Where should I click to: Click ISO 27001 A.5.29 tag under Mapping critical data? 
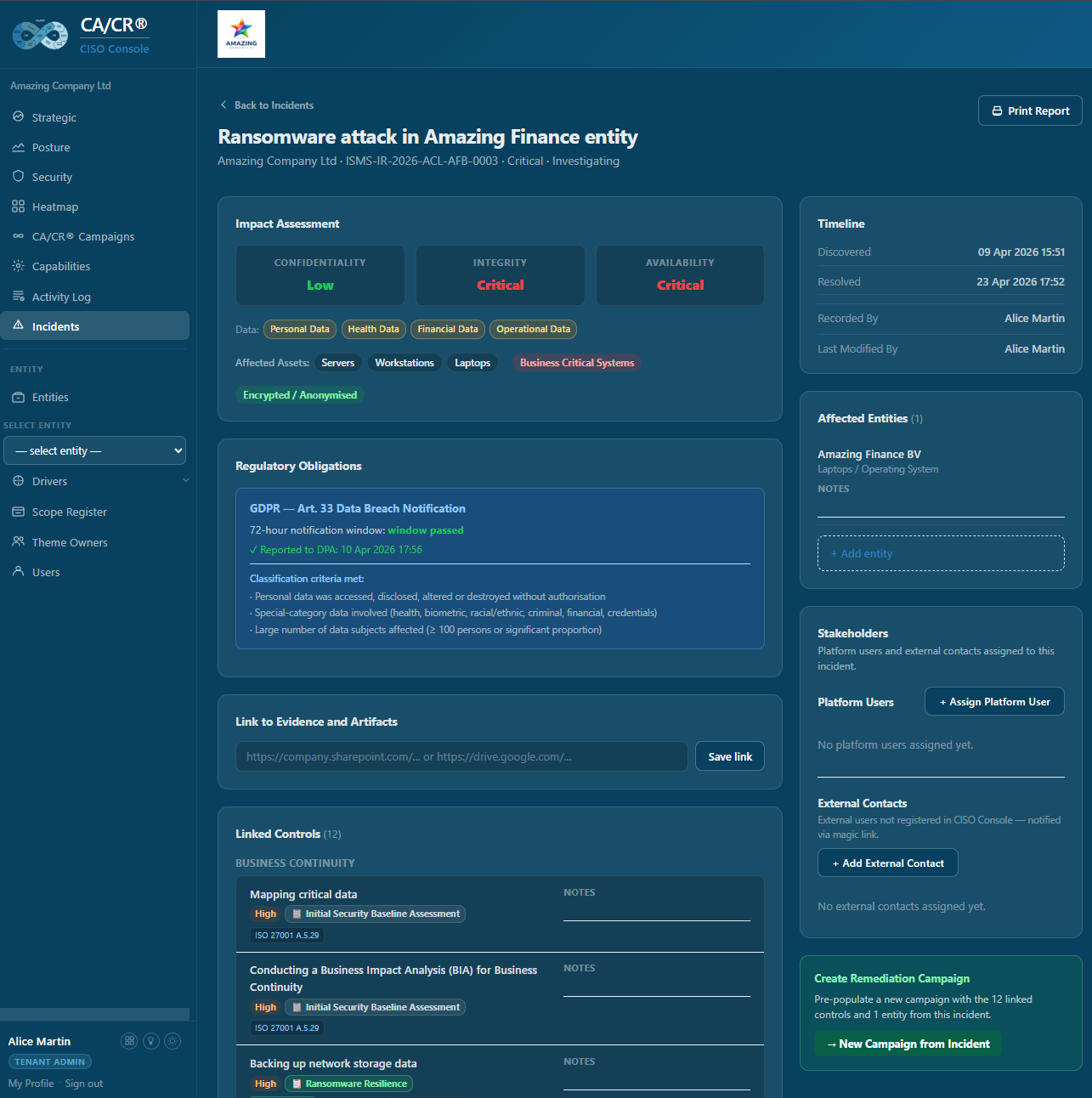287,935
